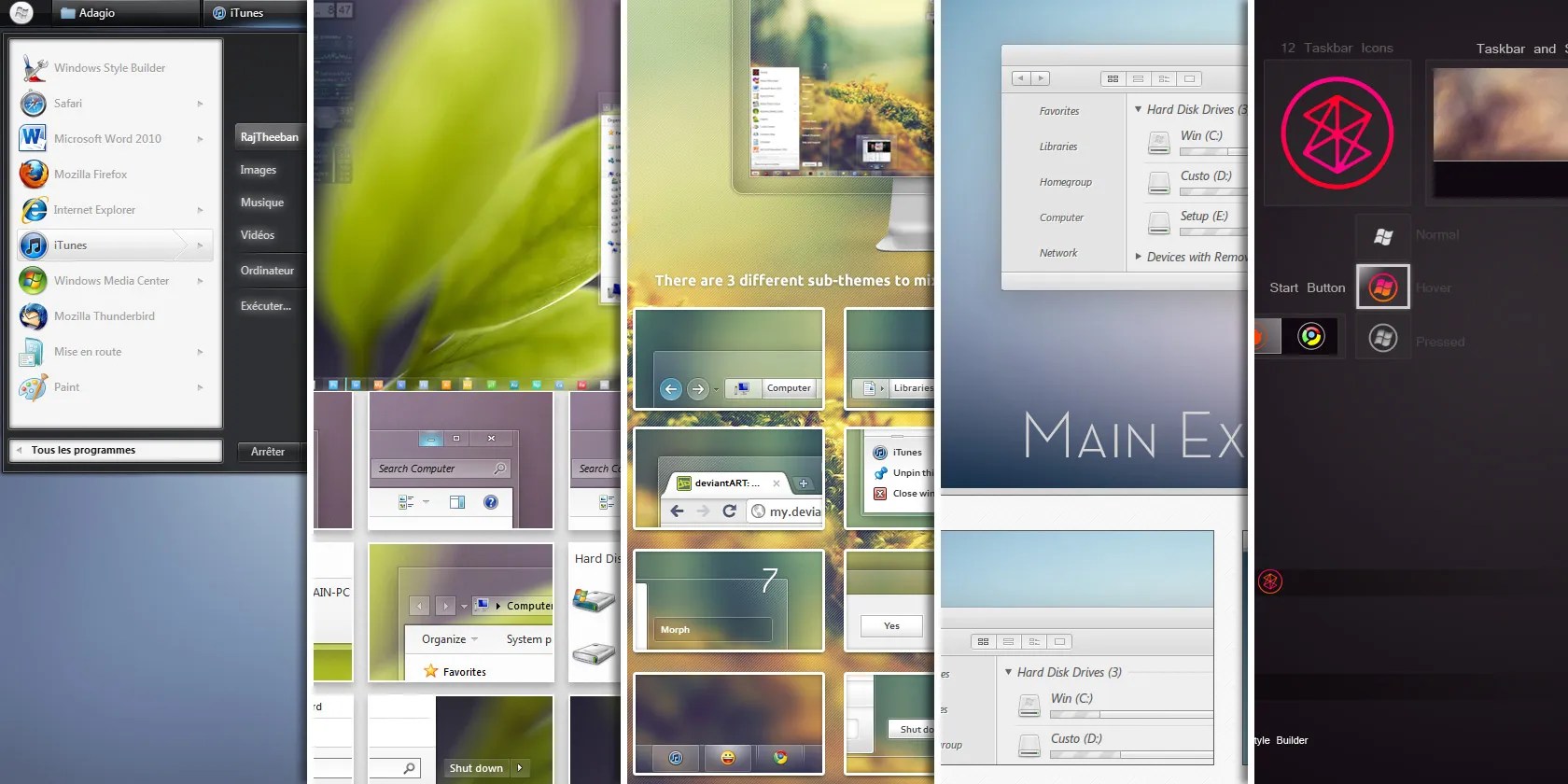Viewport: 1568px width, 784px height.
Task: Toggle the preview pane icon in purple theme
Action: pyautogui.click(x=457, y=502)
